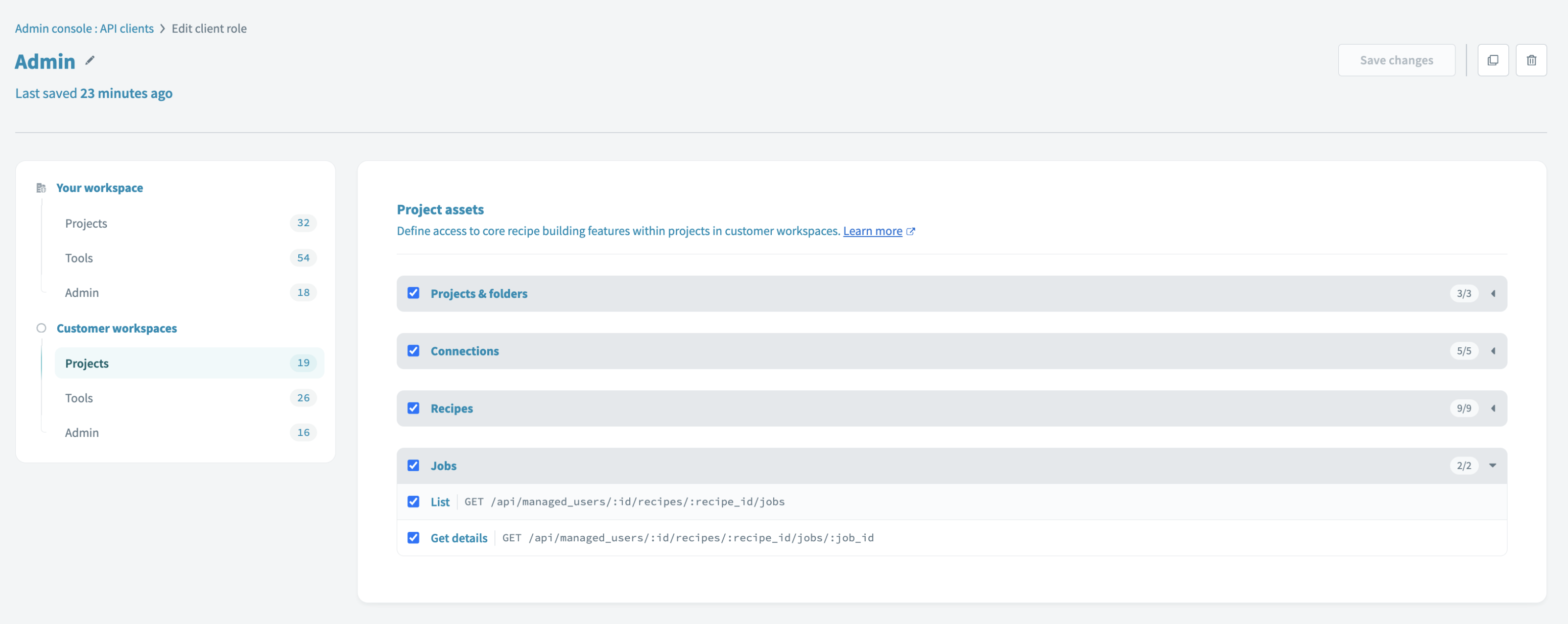Viewport: 1568px width, 624px height.
Task: Click the circle icon beside Customer workspaces
Action: coord(41,328)
